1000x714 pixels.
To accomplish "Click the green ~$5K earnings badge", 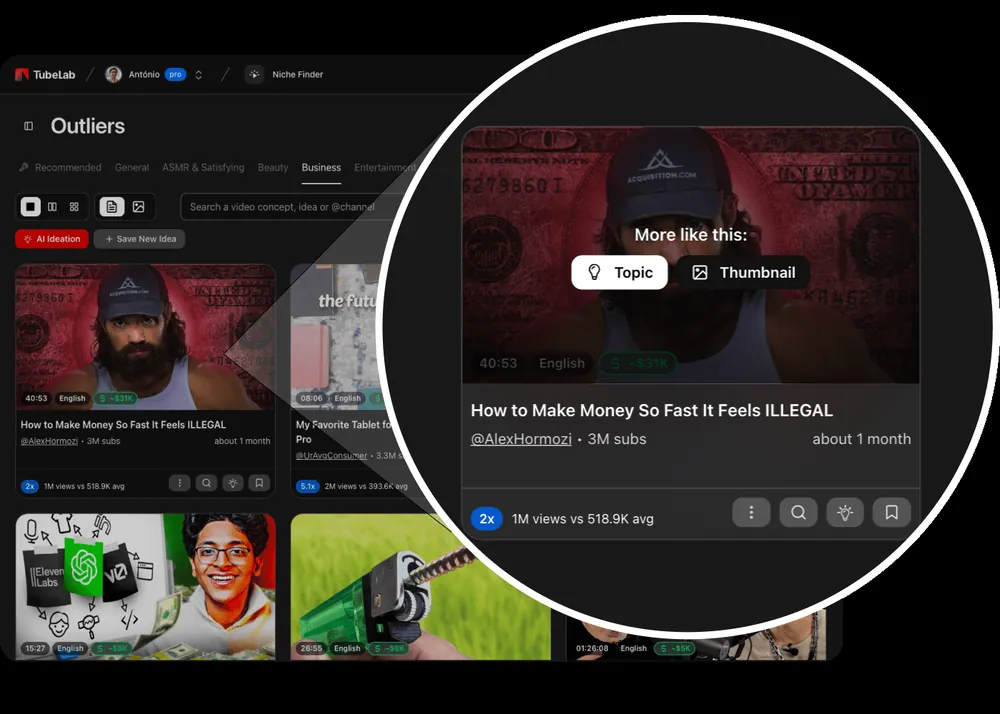I will [674, 648].
